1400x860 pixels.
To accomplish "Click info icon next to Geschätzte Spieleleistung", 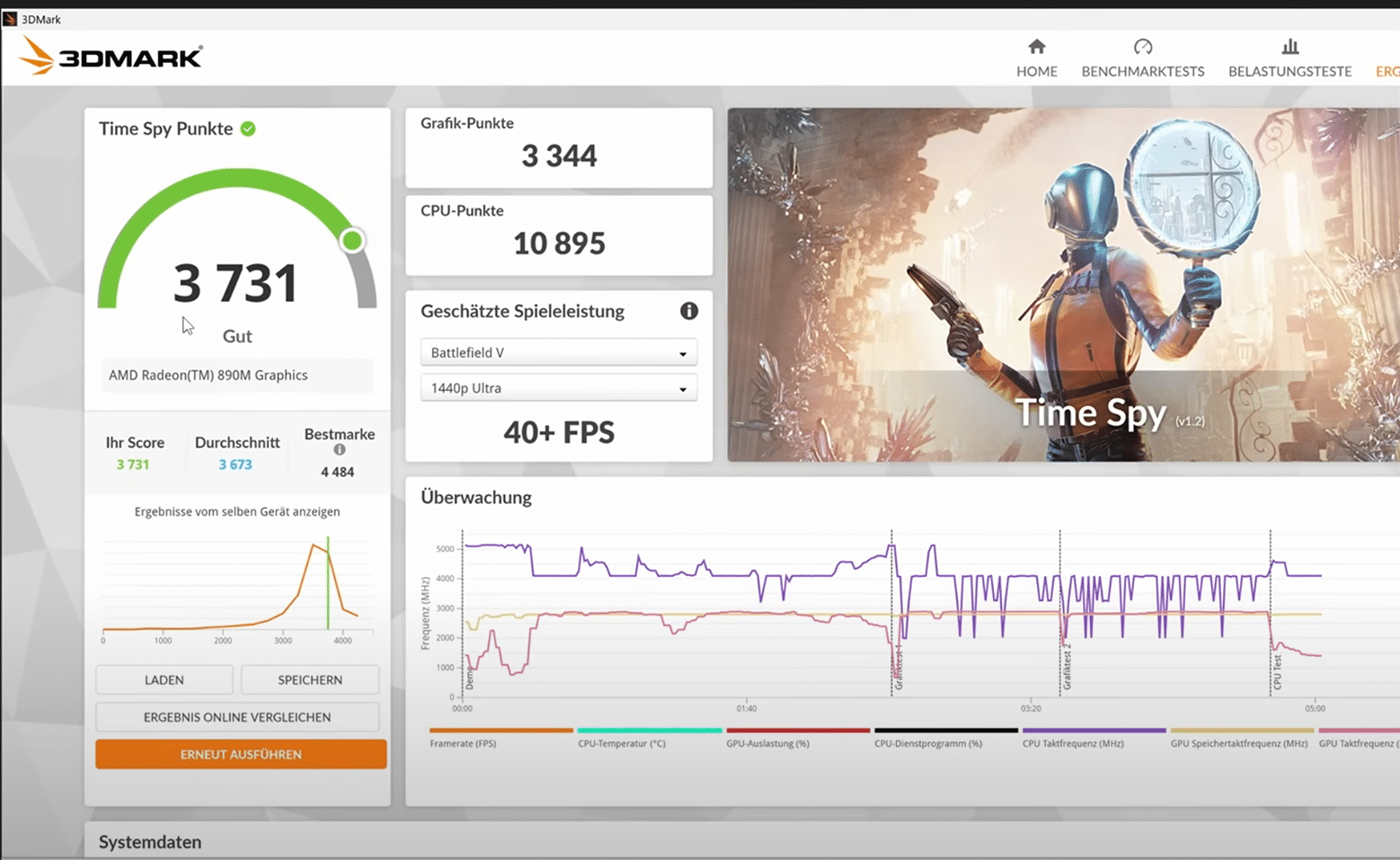I will click(688, 311).
